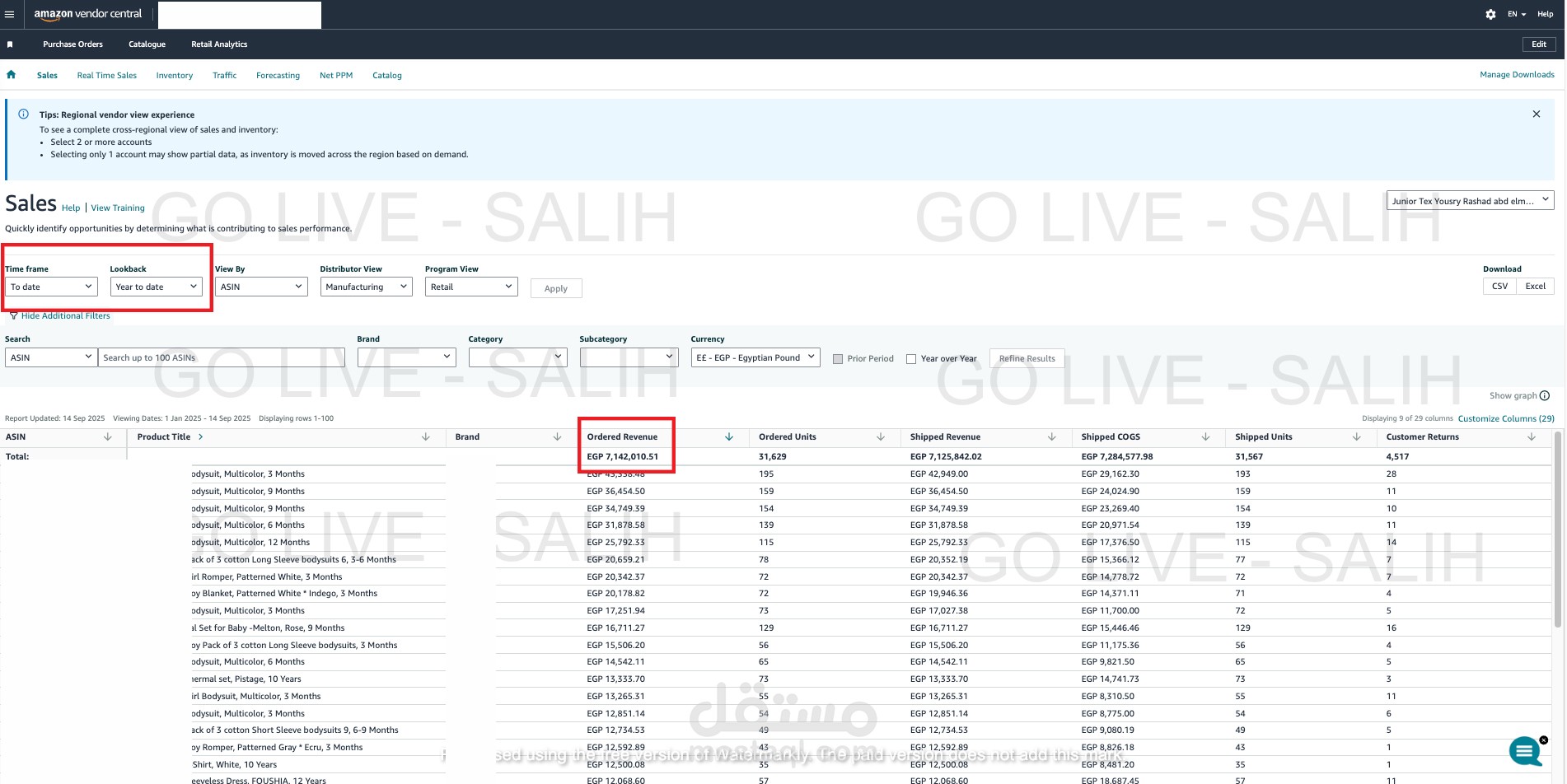Click the total Ordered Revenue EGP 7,142,010.51

pos(622,456)
